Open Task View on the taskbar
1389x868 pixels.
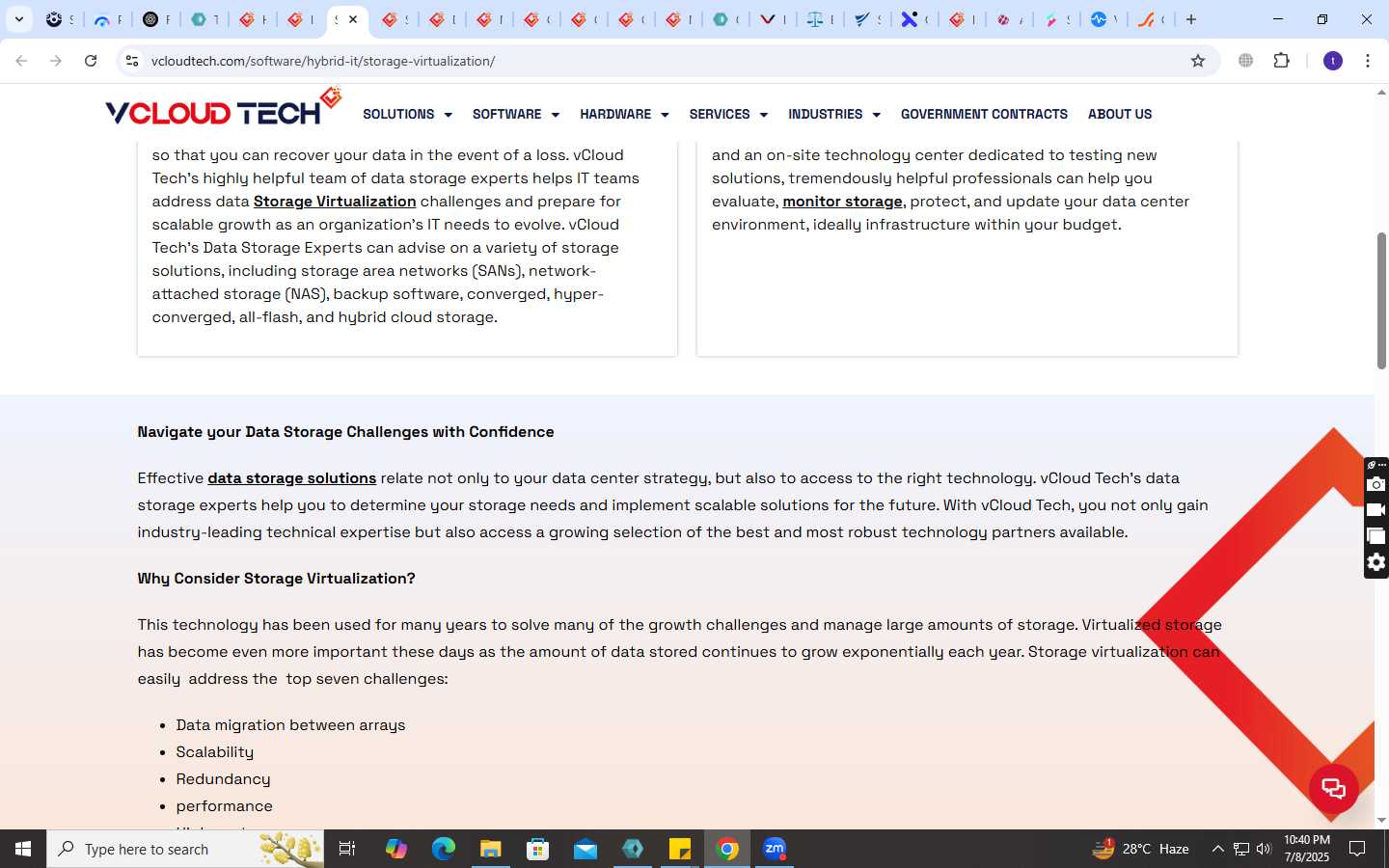(x=347, y=849)
